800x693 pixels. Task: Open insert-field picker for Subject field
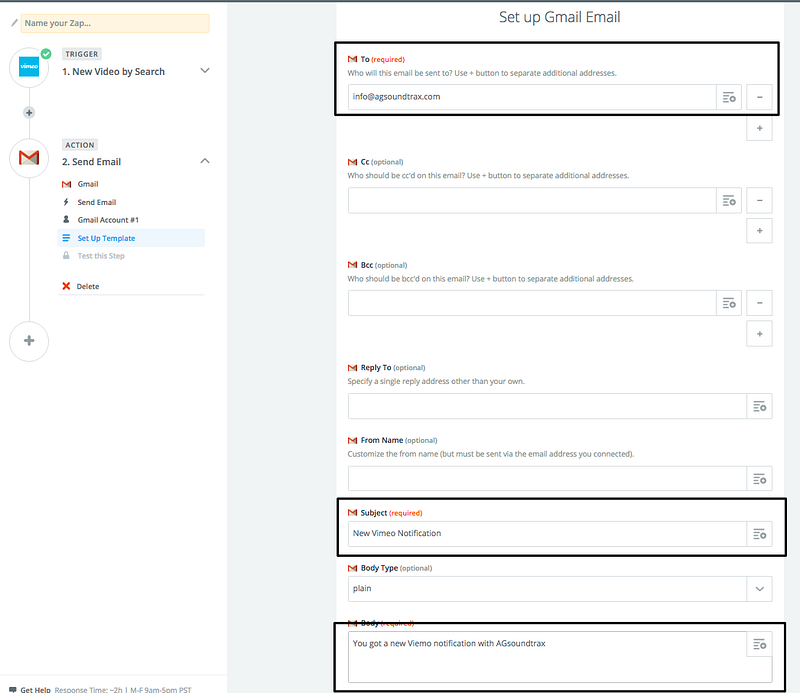759,534
